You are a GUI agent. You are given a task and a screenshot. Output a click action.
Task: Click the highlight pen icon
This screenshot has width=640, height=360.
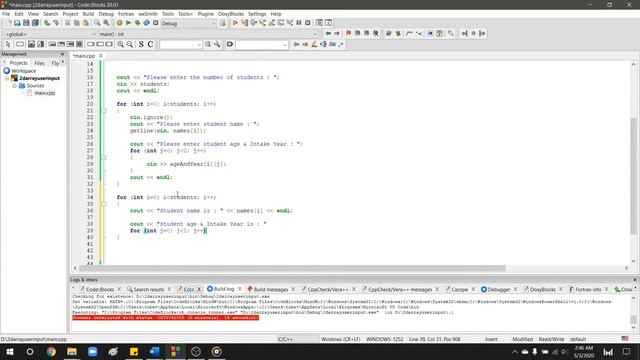[314, 44]
